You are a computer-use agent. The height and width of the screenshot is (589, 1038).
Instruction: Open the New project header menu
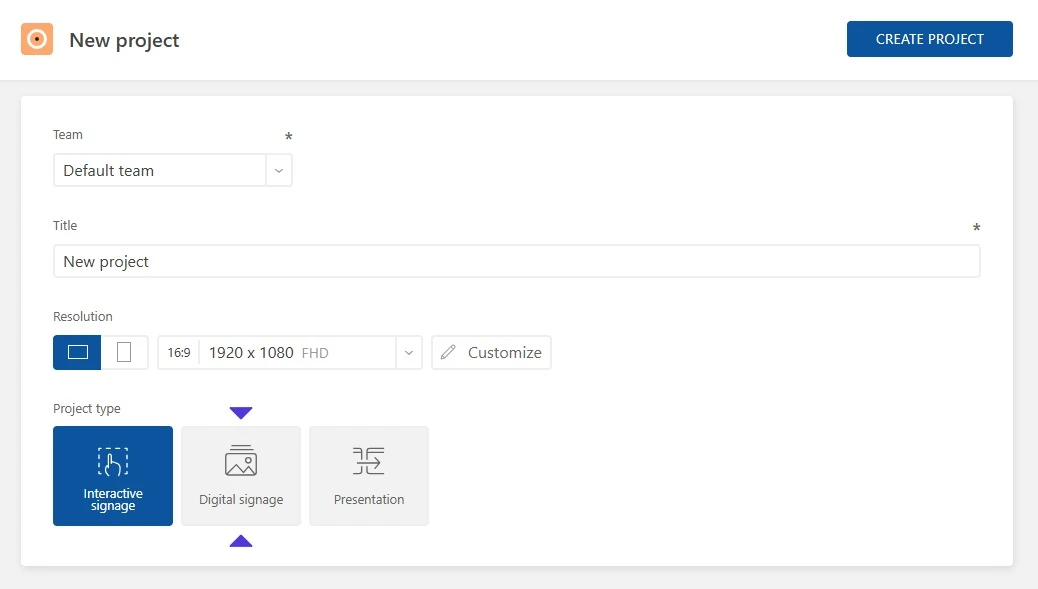point(124,40)
